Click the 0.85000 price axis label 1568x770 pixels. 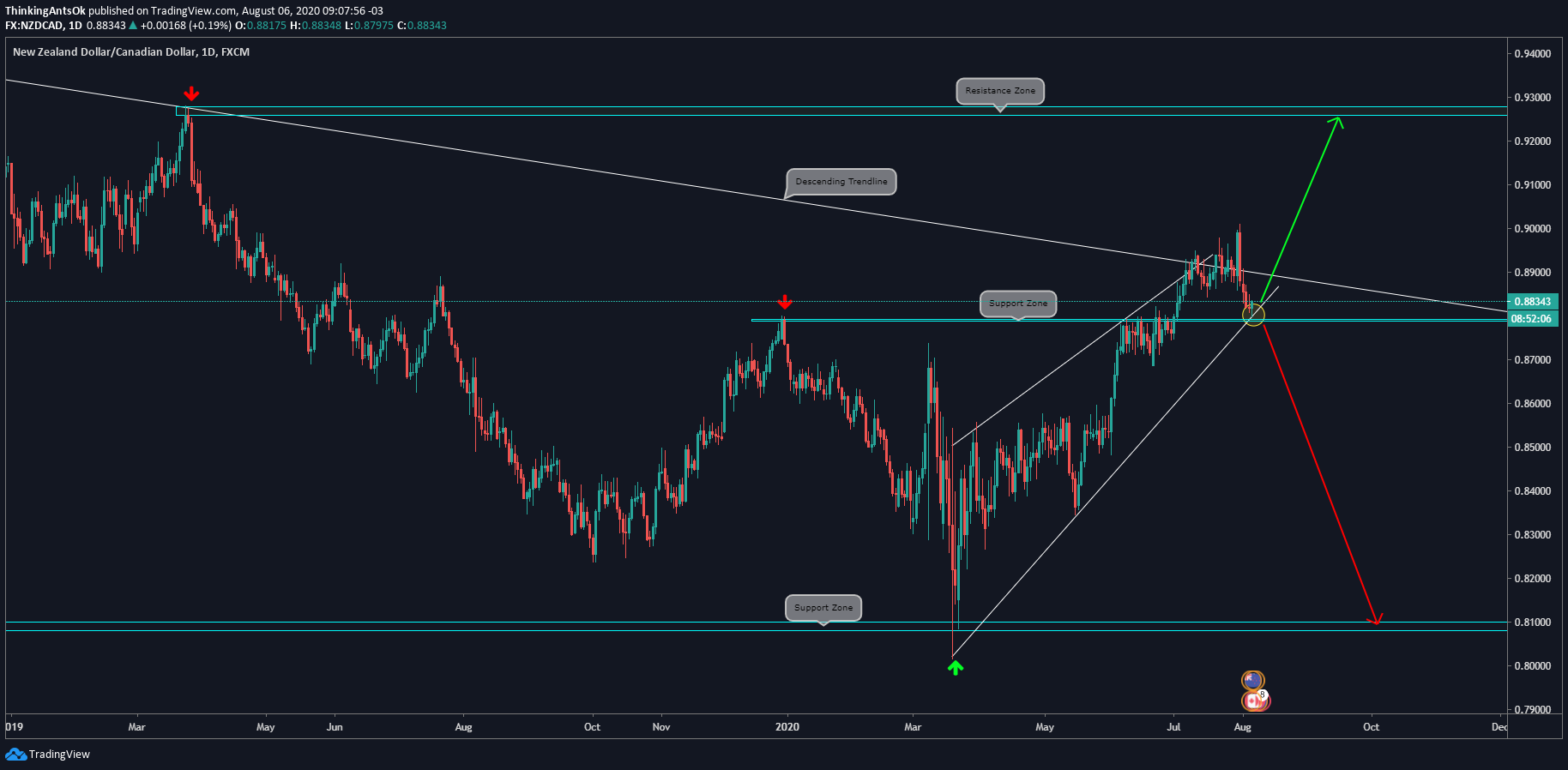(1532, 448)
